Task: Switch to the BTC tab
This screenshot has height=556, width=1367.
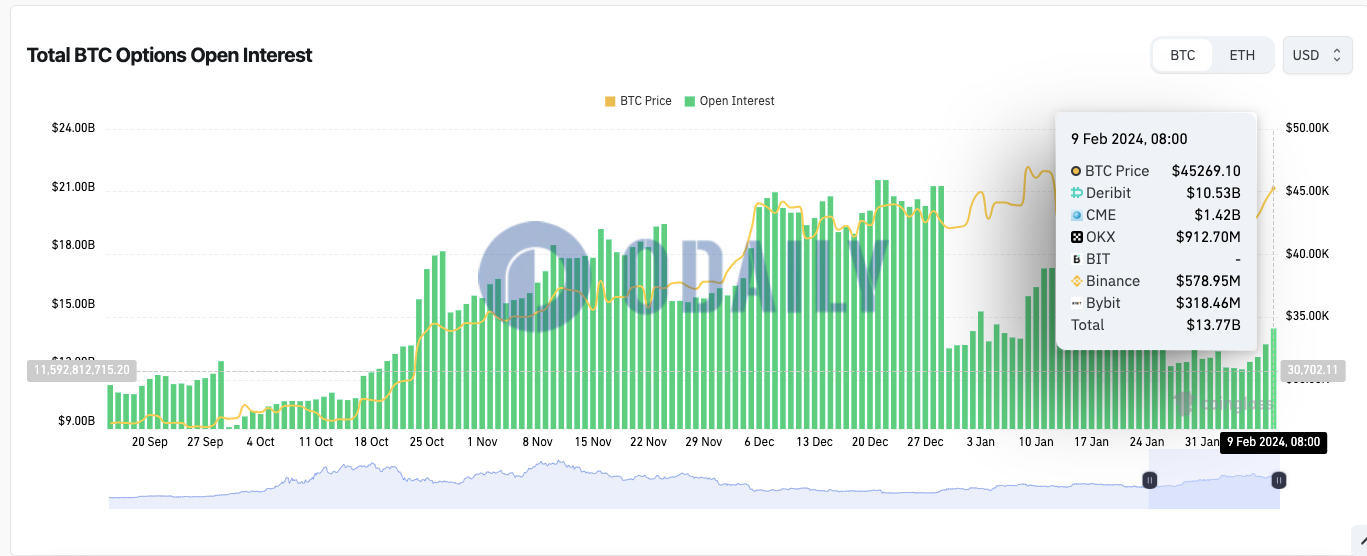Action: (x=1182, y=55)
